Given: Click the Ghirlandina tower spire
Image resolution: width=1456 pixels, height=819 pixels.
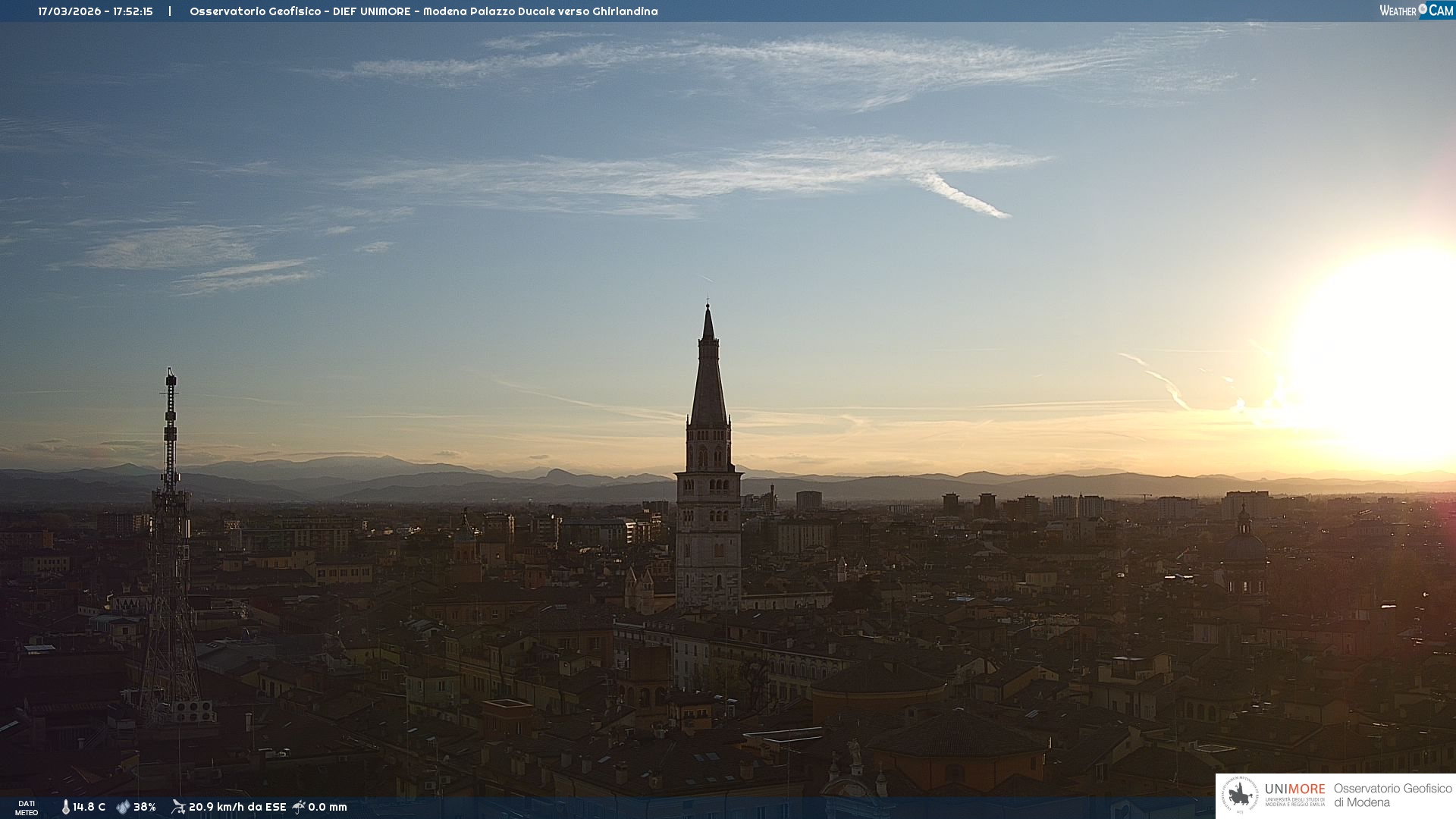Looking at the screenshot, I should click(x=708, y=379).
